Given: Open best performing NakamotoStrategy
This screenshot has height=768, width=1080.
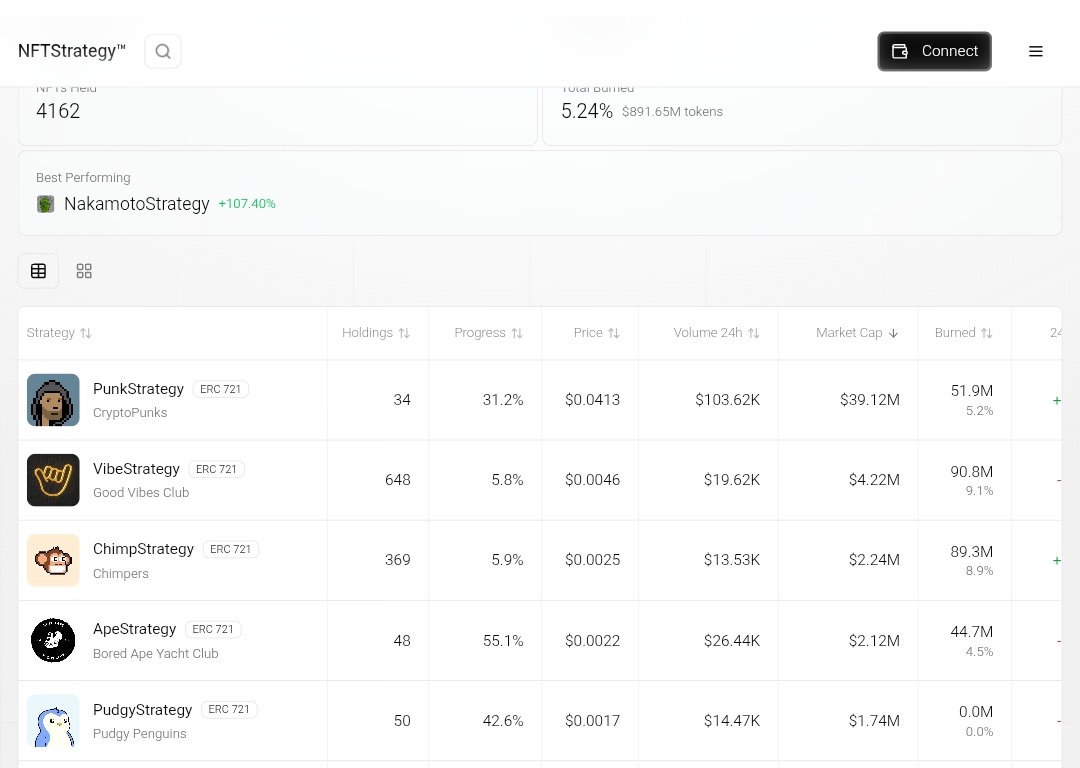Looking at the screenshot, I should pos(136,204).
